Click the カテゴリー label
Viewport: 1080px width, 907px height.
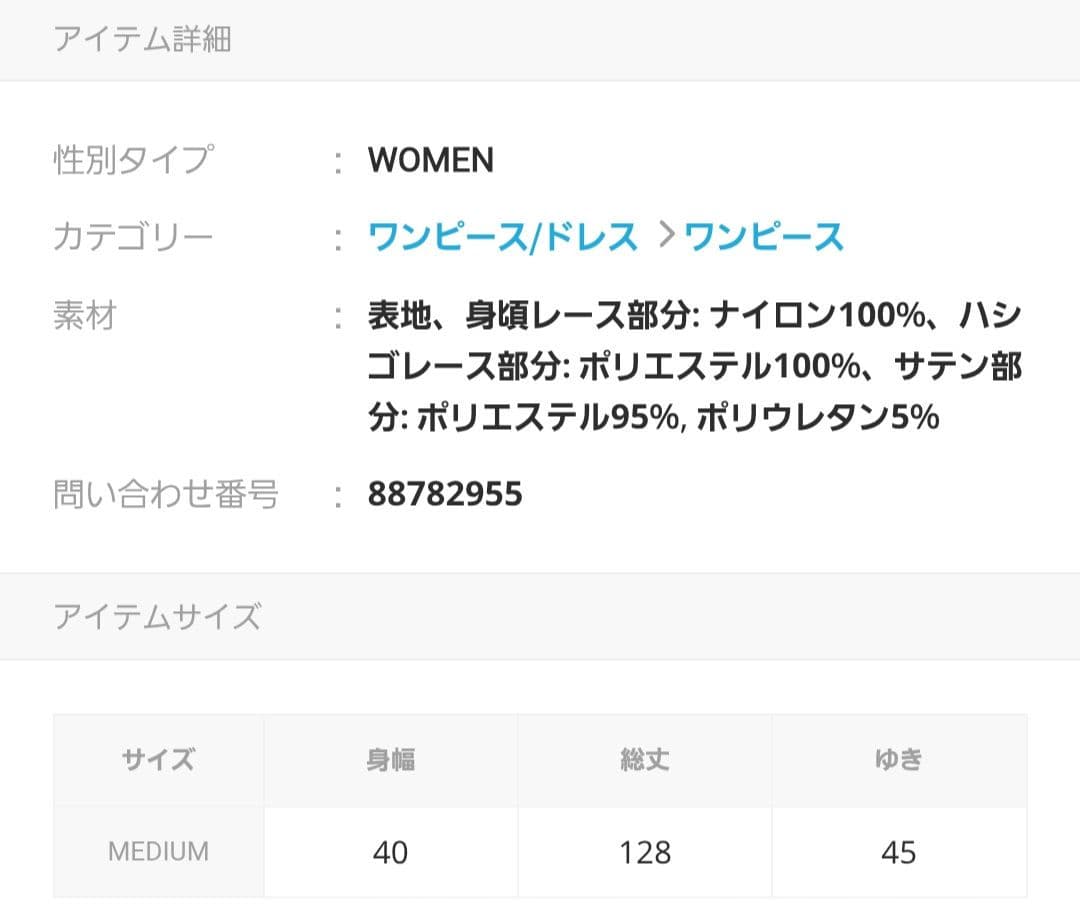pos(133,238)
